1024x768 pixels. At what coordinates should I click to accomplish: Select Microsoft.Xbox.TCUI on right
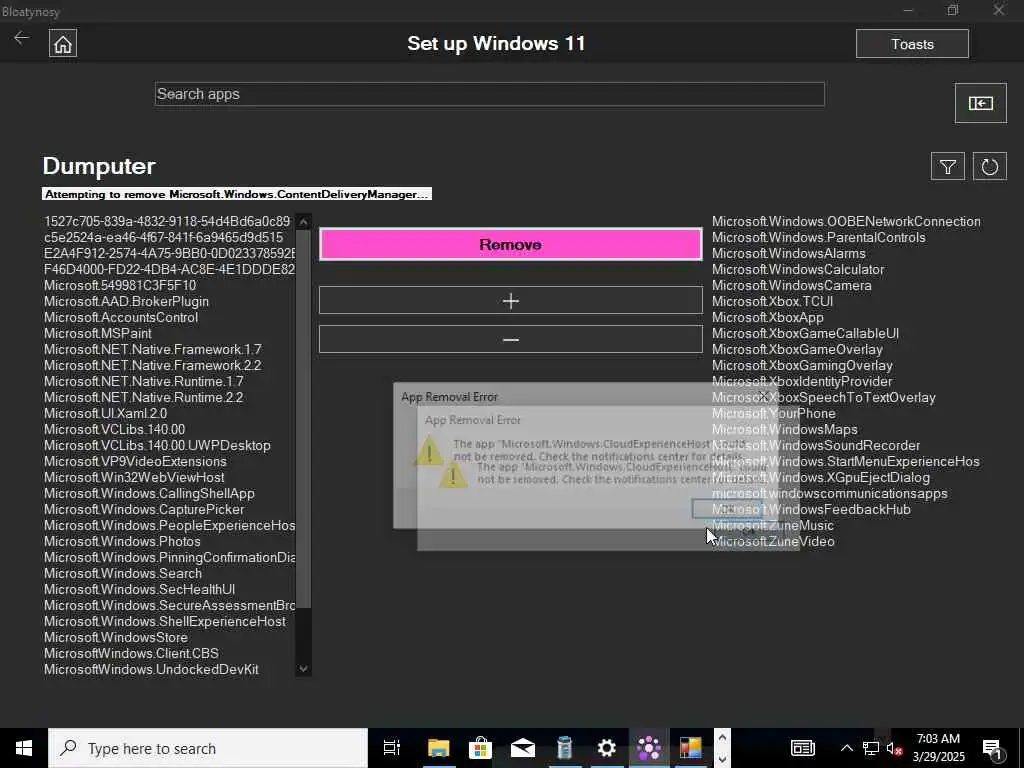click(x=773, y=301)
